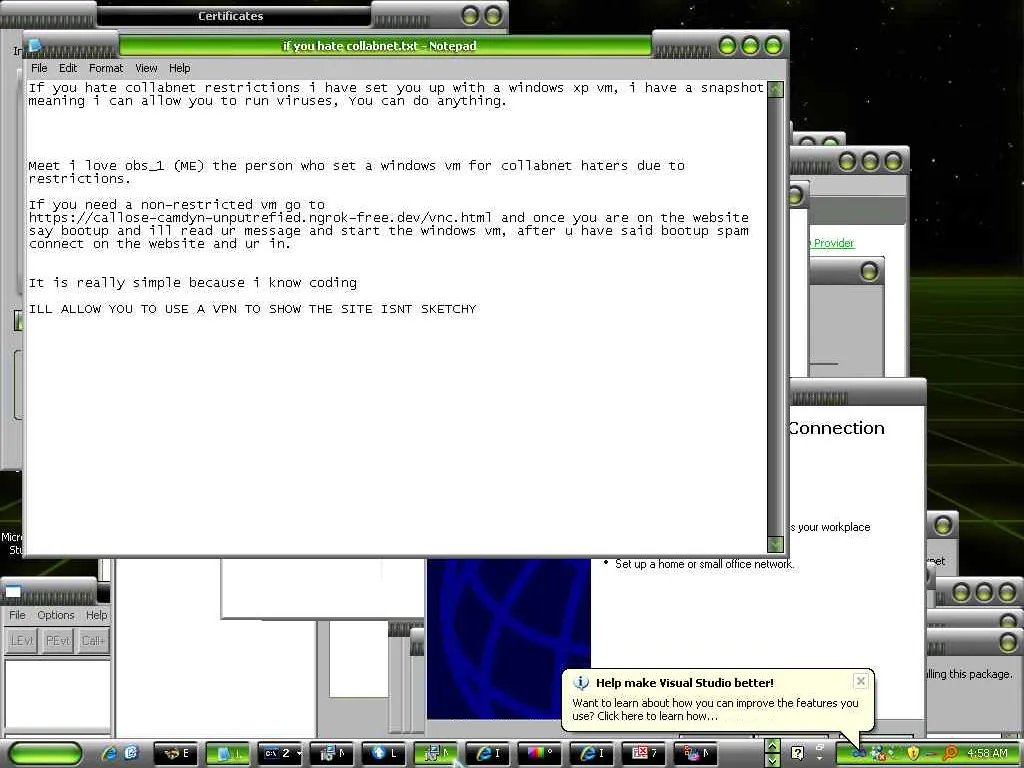Open the Help menu in Notepad
The width and height of the screenshot is (1024, 768).
pos(180,68)
